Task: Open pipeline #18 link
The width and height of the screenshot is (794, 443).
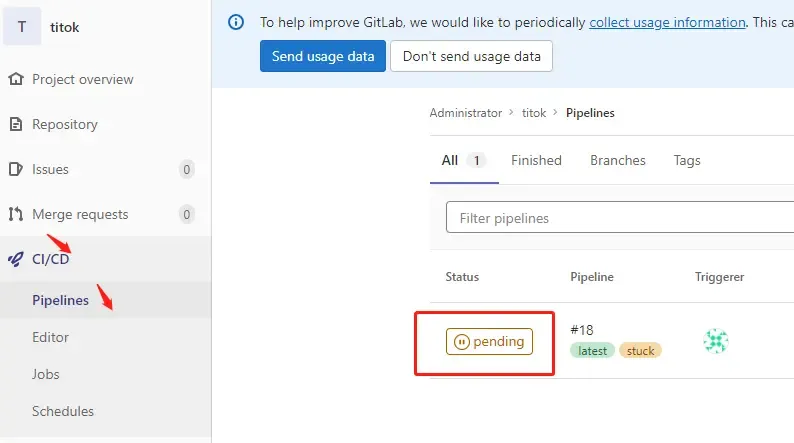Action: coord(582,330)
